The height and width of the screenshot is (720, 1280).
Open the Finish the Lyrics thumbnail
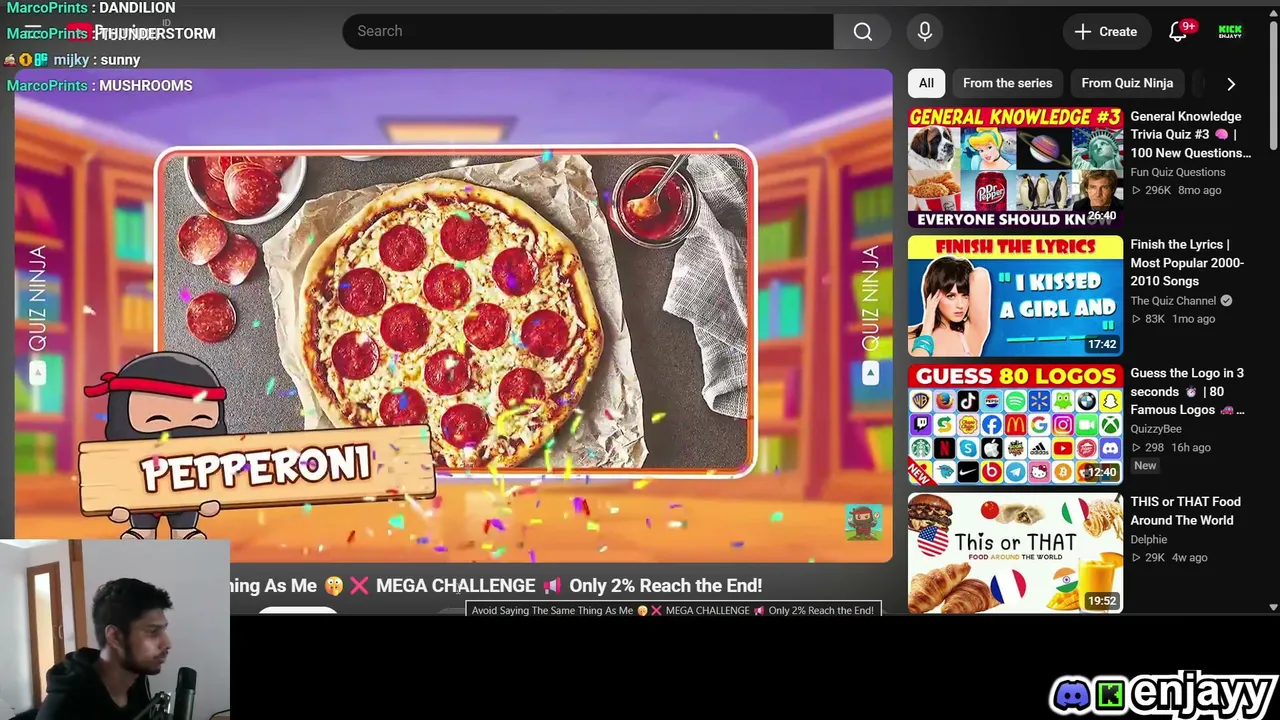tap(1015, 296)
